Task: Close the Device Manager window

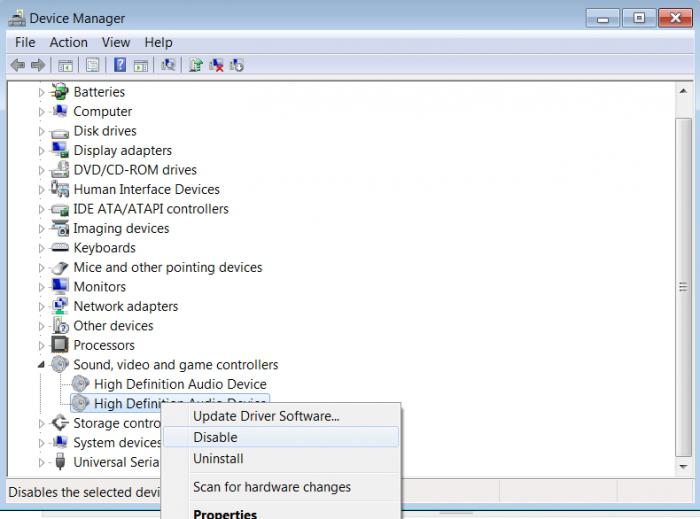Action: [675, 18]
